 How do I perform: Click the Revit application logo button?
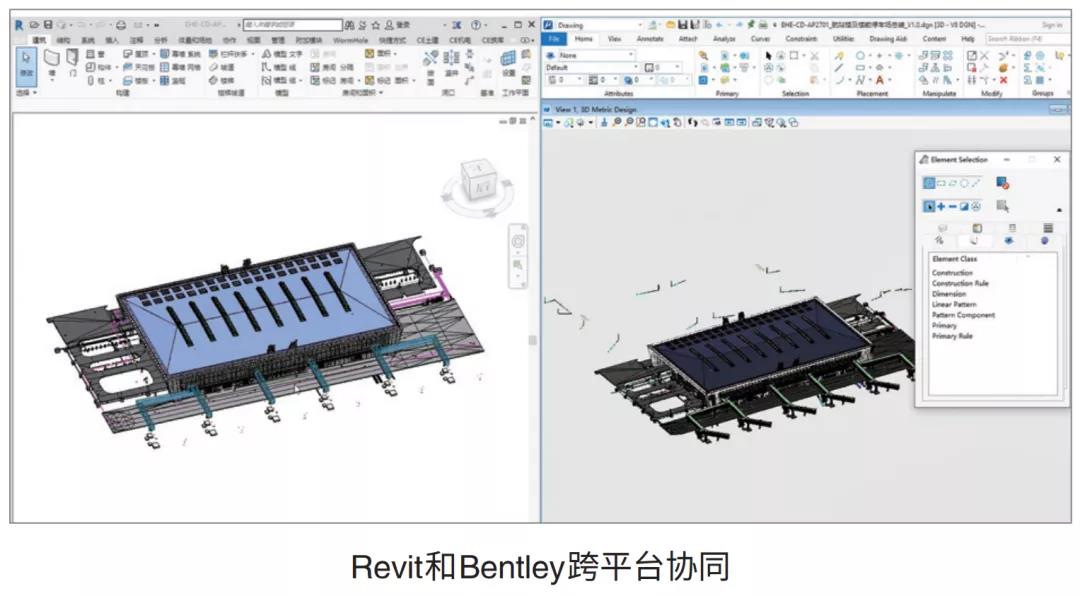pos(19,25)
